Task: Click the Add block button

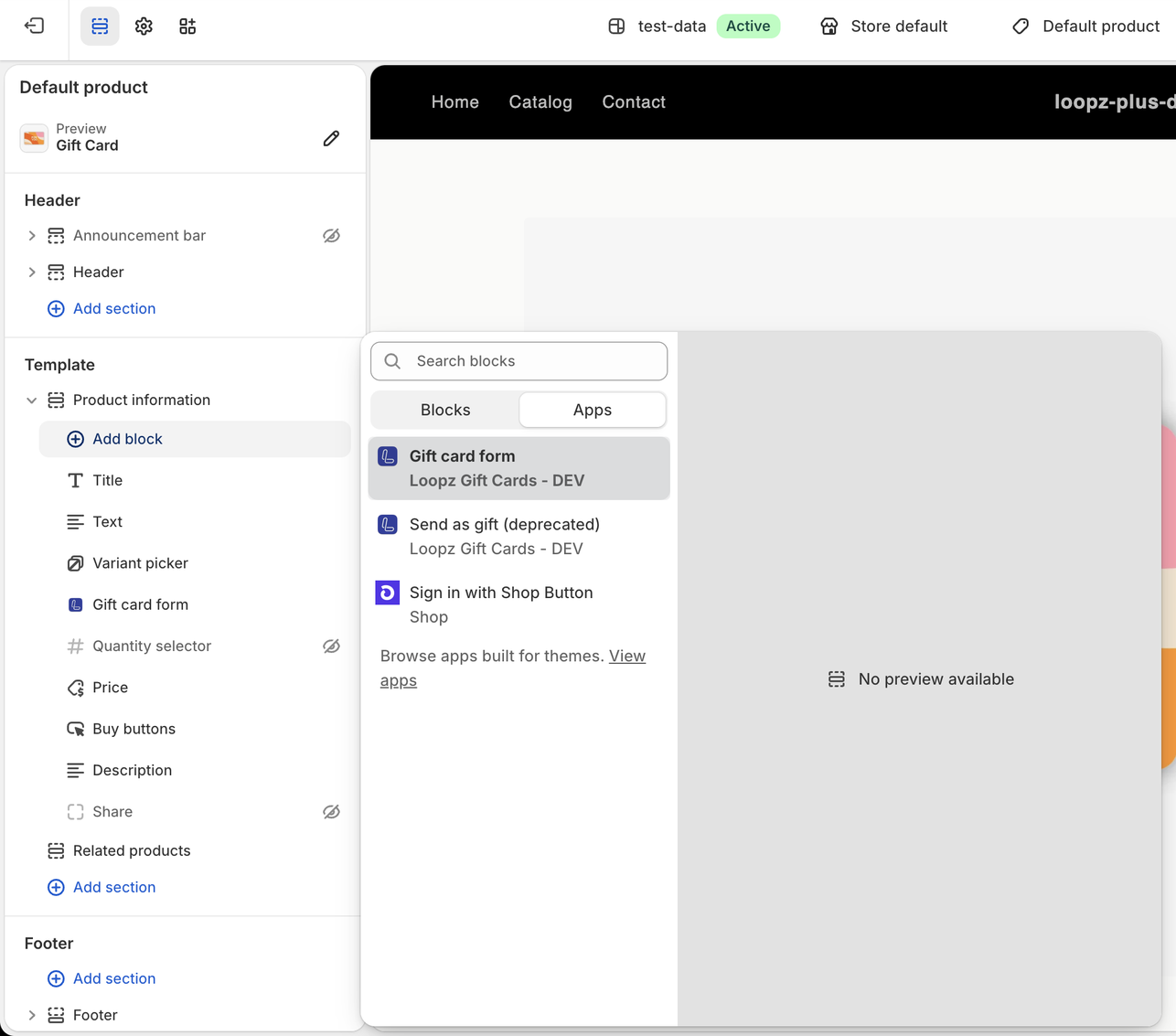Action: [x=195, y=439]
